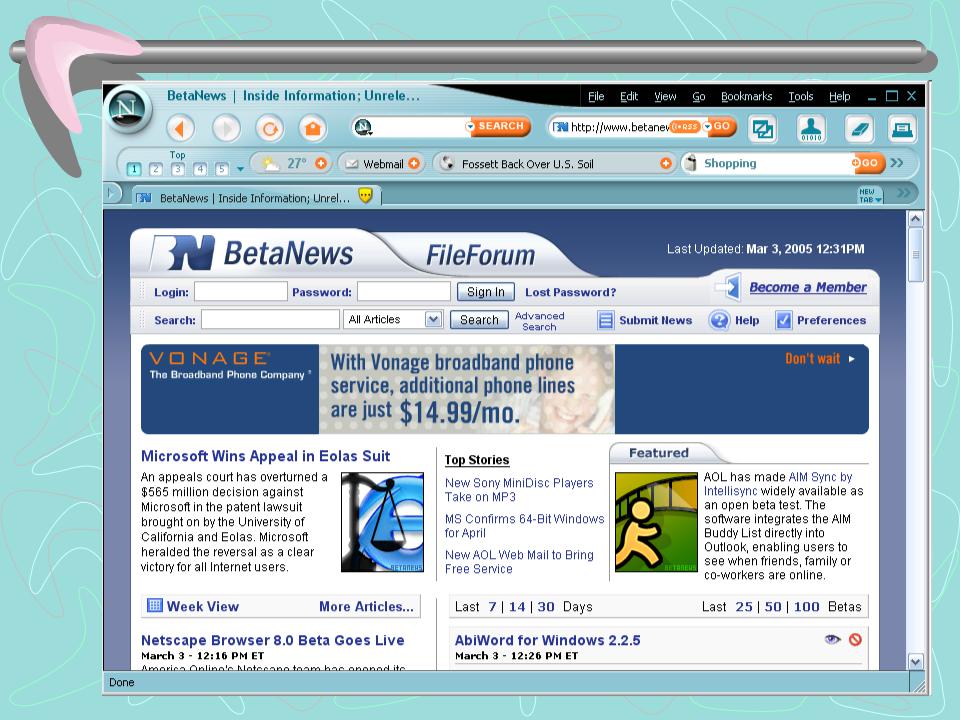The height and width of the screenshot is (720, 960).
Task: Select toolbar set number 5
Action: point(222,169)
